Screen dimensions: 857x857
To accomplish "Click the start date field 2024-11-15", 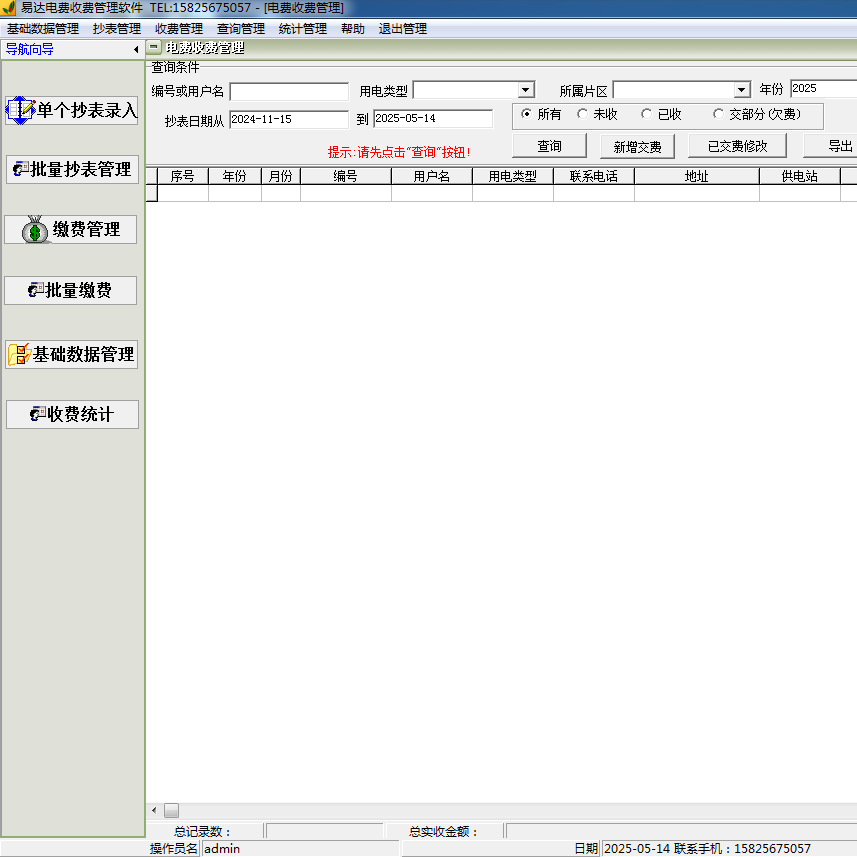I will 289,119.
